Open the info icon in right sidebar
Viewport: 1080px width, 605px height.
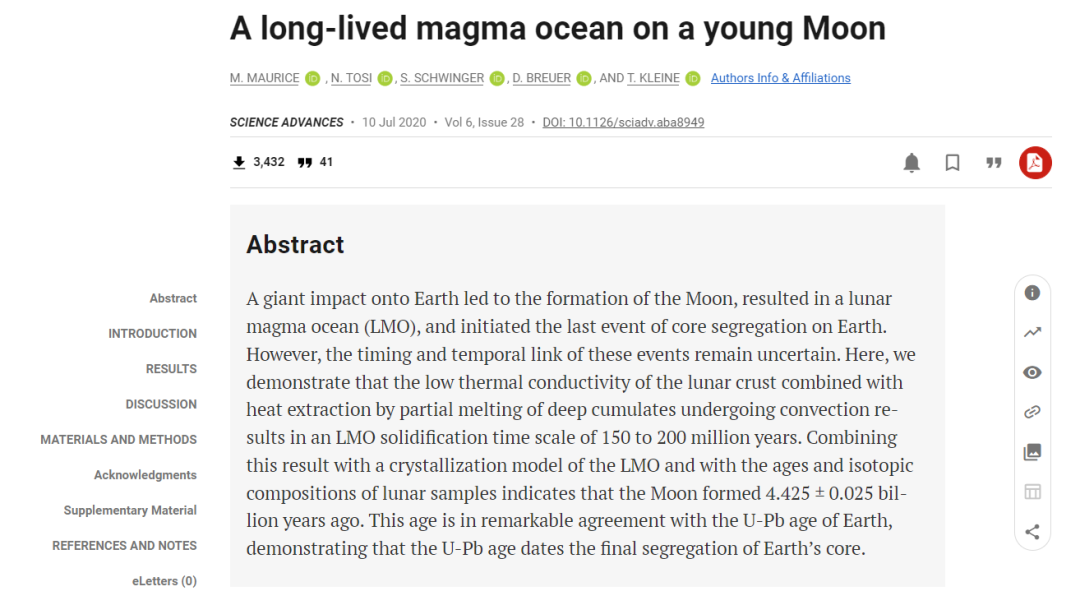tap(1032, 293)
